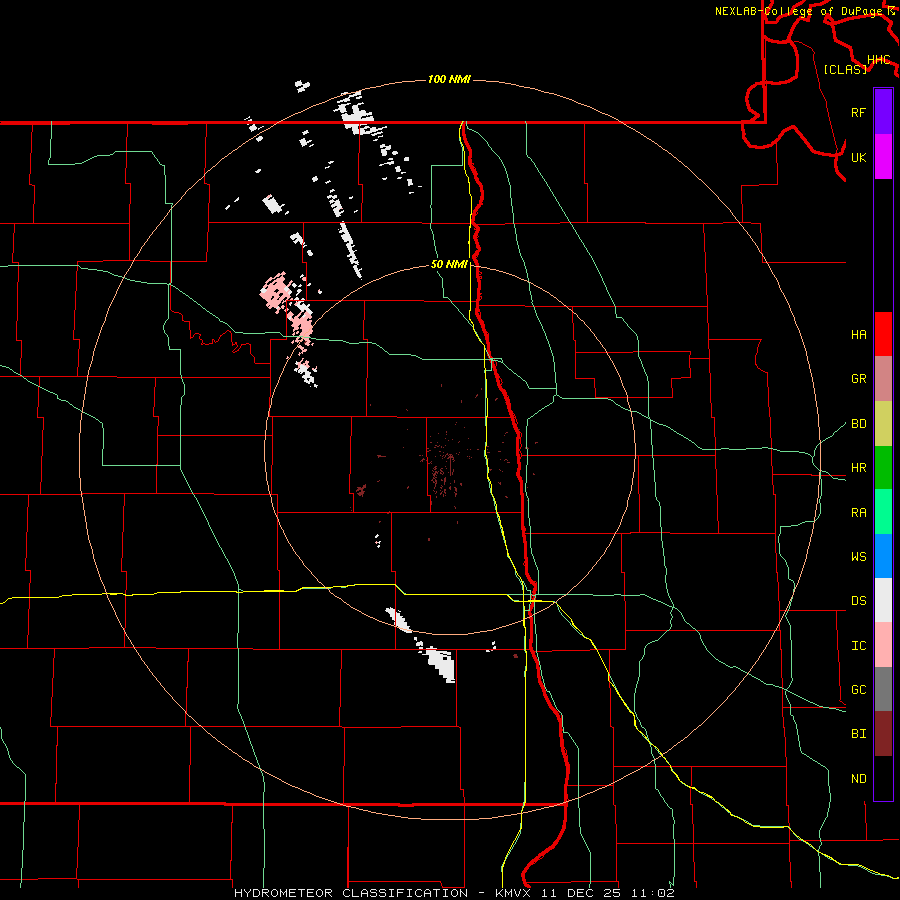Click the 50 NMI range ring label
900x900 pixels.
pyautogui.click(x=449, y=264)
